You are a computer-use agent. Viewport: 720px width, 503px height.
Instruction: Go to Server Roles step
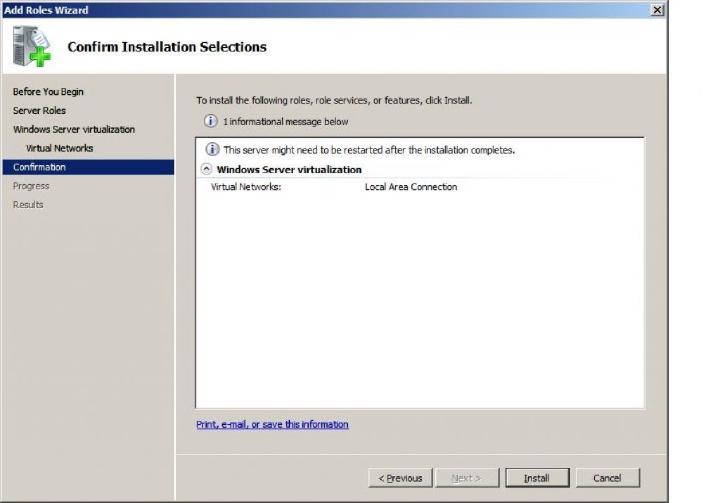39,111
